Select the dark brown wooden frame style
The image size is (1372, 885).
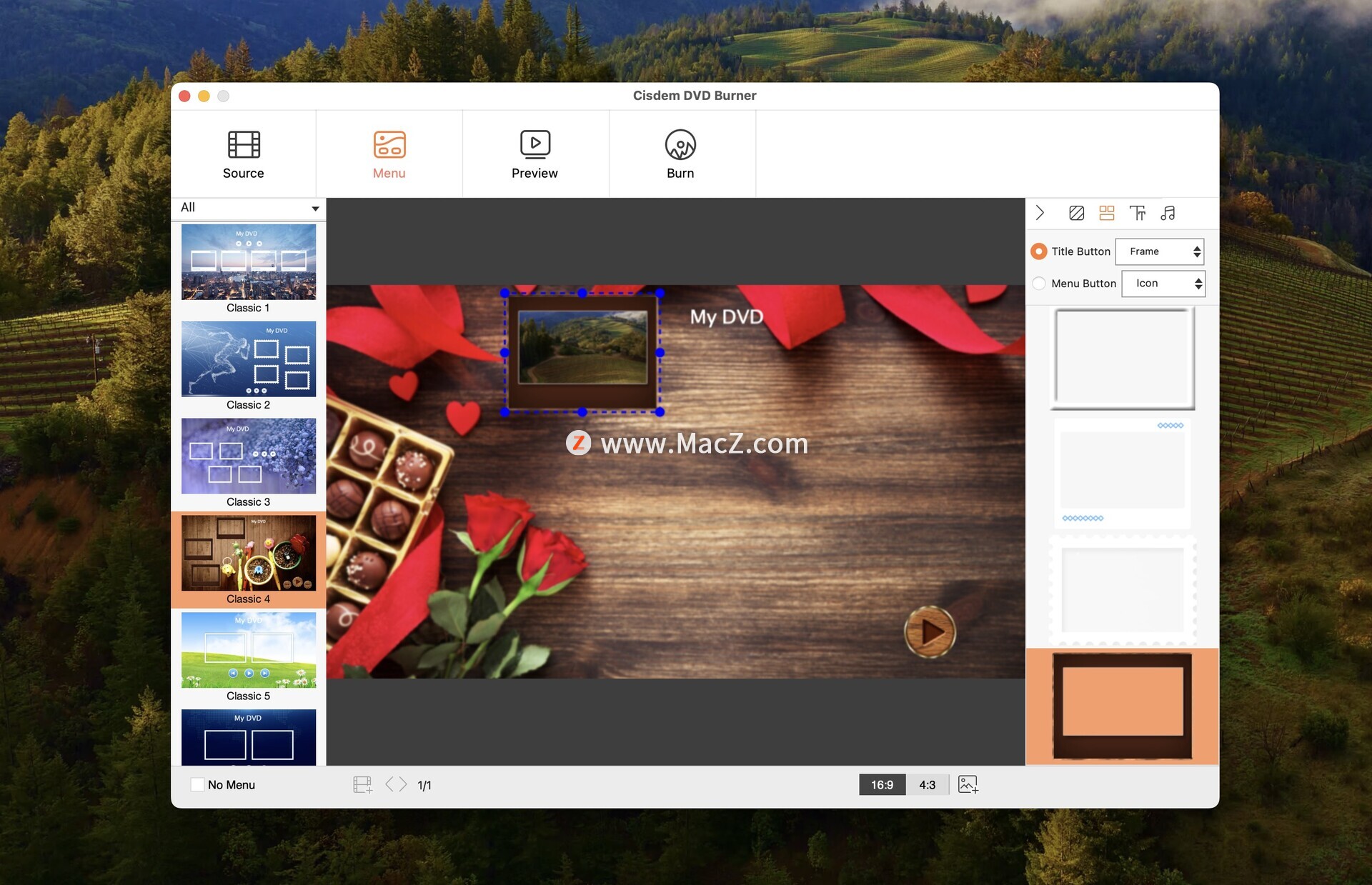tap(1123, 706)
